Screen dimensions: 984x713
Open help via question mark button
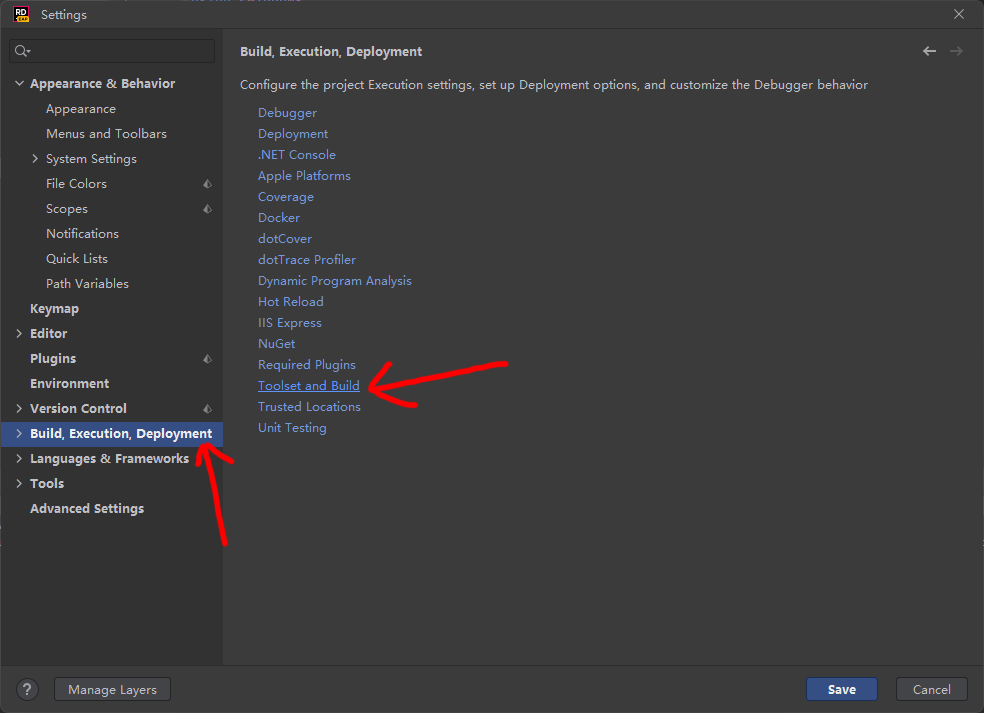click(x=27, y=689)
